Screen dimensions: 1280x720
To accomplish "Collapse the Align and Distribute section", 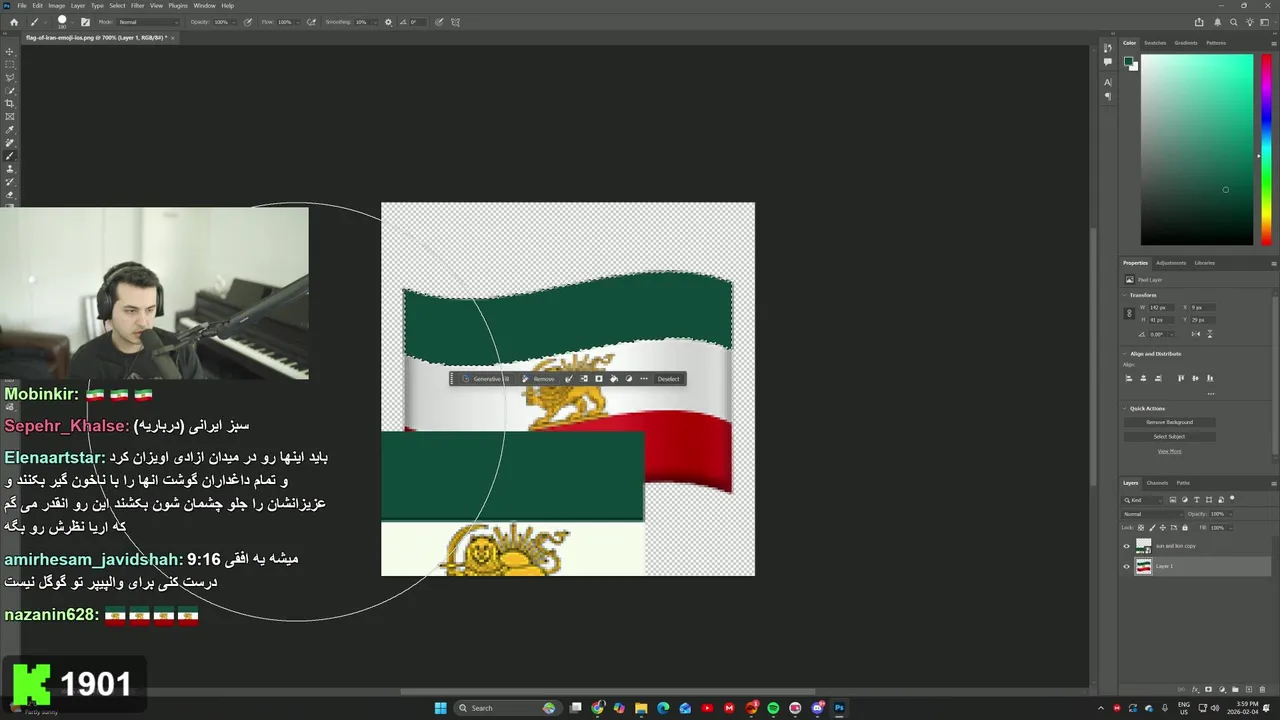I will [1125, 353].
